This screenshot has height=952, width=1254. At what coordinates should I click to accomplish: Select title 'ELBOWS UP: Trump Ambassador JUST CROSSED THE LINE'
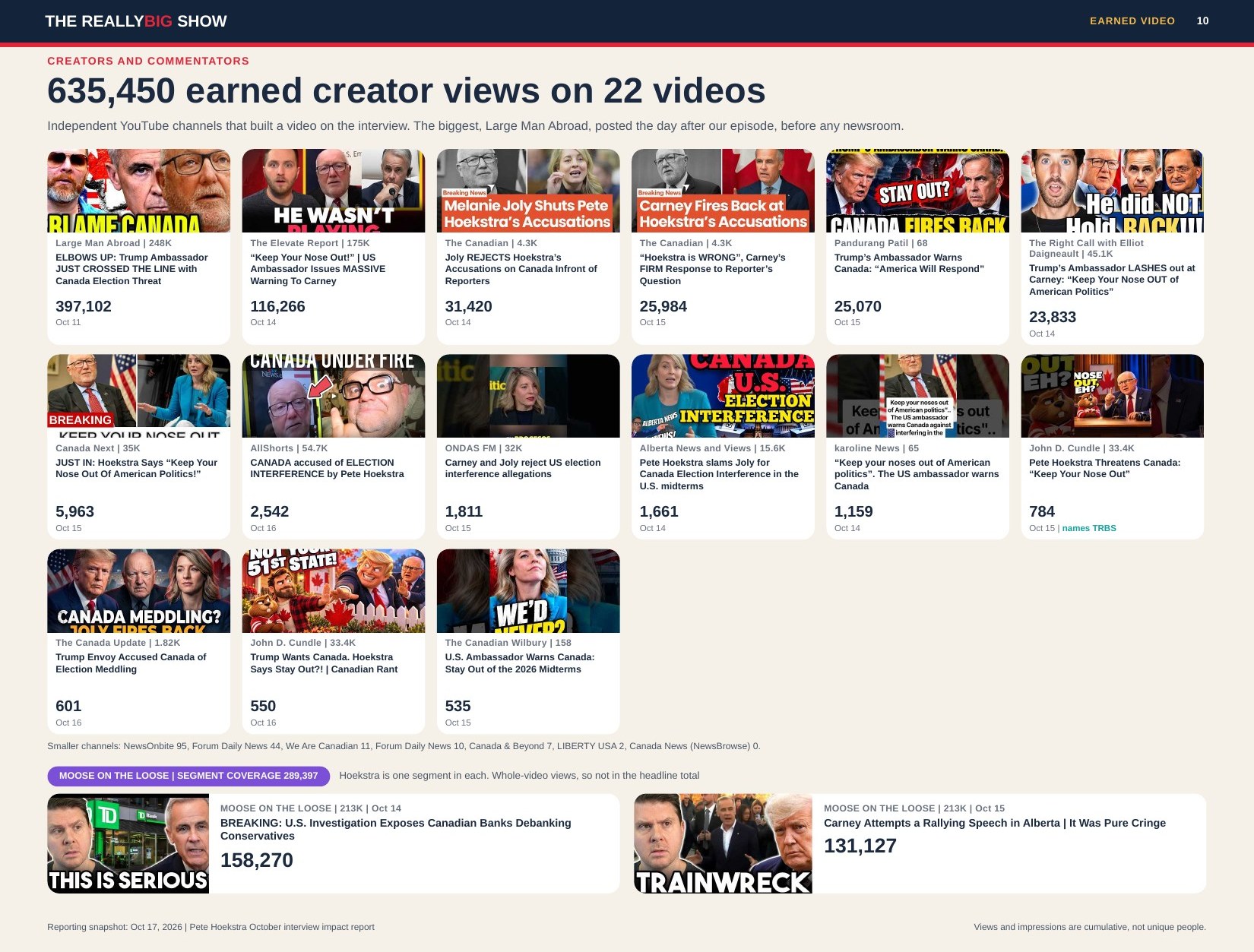pos(131,269)
